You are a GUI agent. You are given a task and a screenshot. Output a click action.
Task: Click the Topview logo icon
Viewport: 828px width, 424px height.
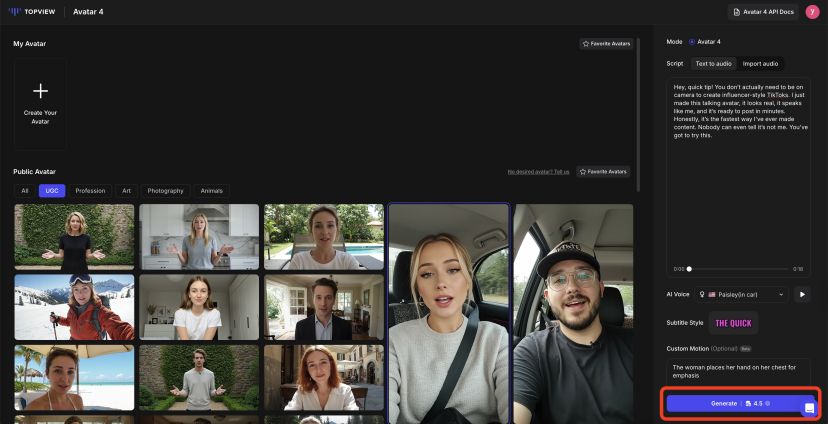click(15, 12)
